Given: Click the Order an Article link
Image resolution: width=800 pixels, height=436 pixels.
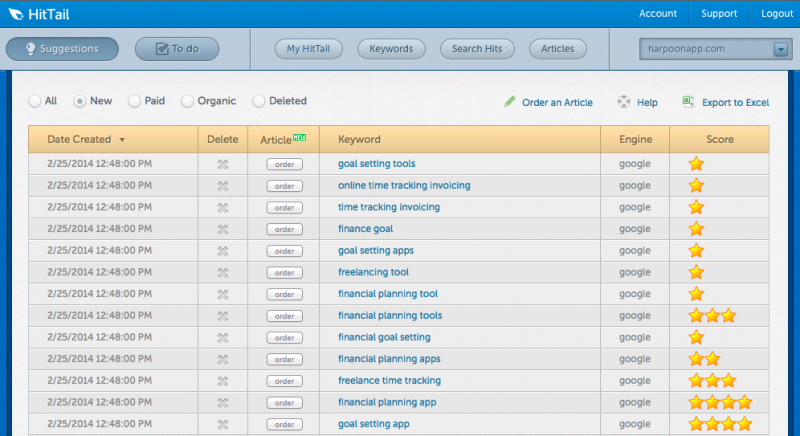Looking at the screenshot, I should [x=557, y=102].
